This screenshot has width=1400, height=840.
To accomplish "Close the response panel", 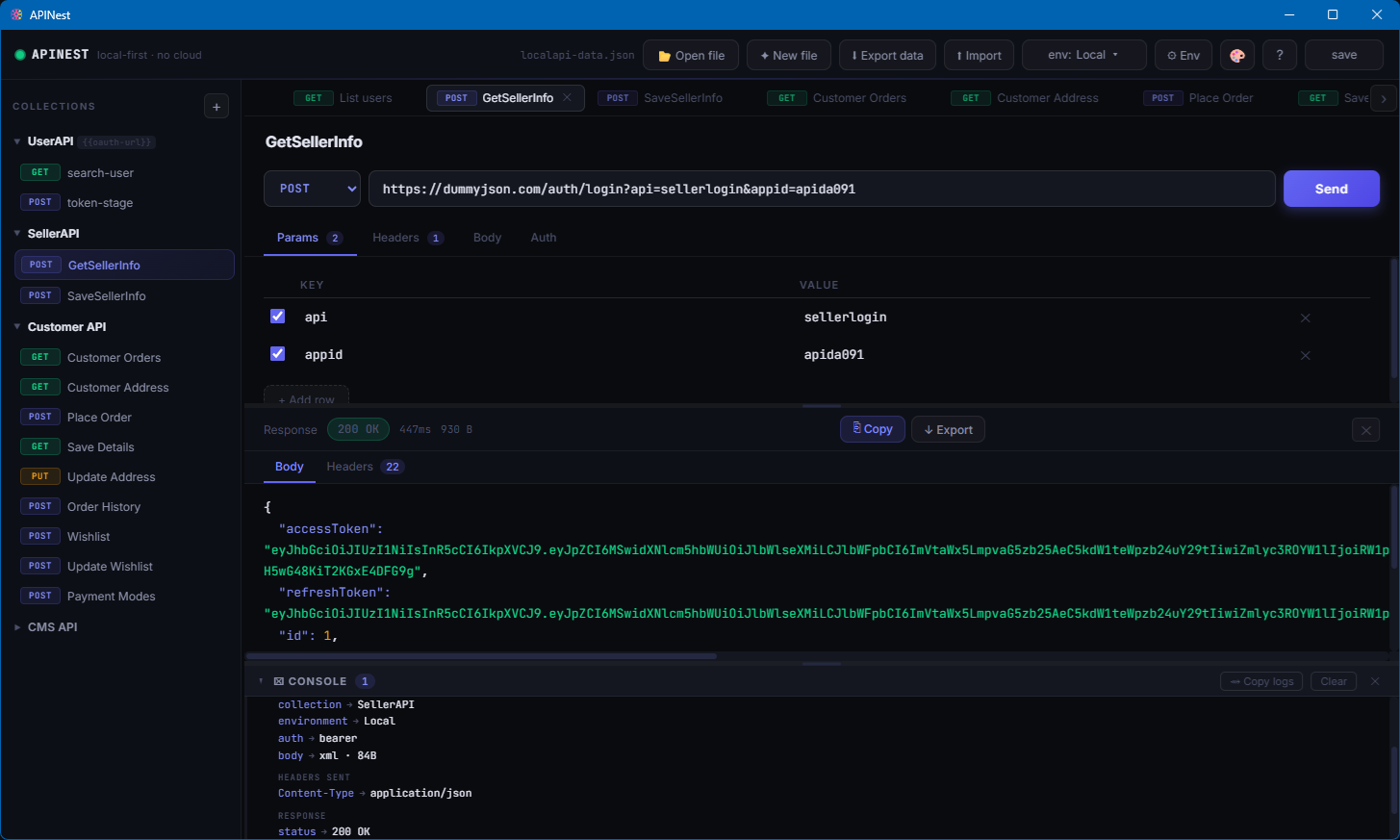I will pyautogui.click(x=1365, y=430).
